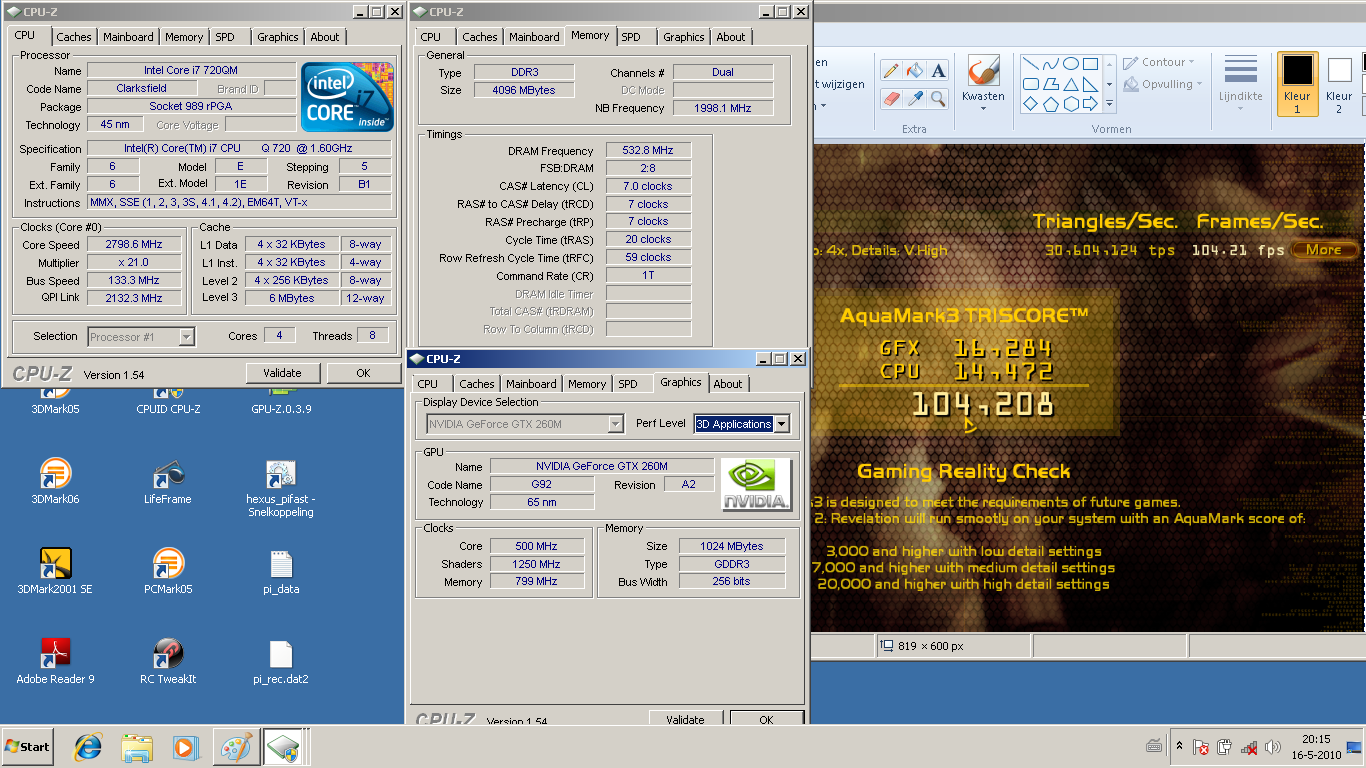This screenshot has height=768, width=1366.
Task: Open the Perf Level dropdown
Action: point(782,424)
